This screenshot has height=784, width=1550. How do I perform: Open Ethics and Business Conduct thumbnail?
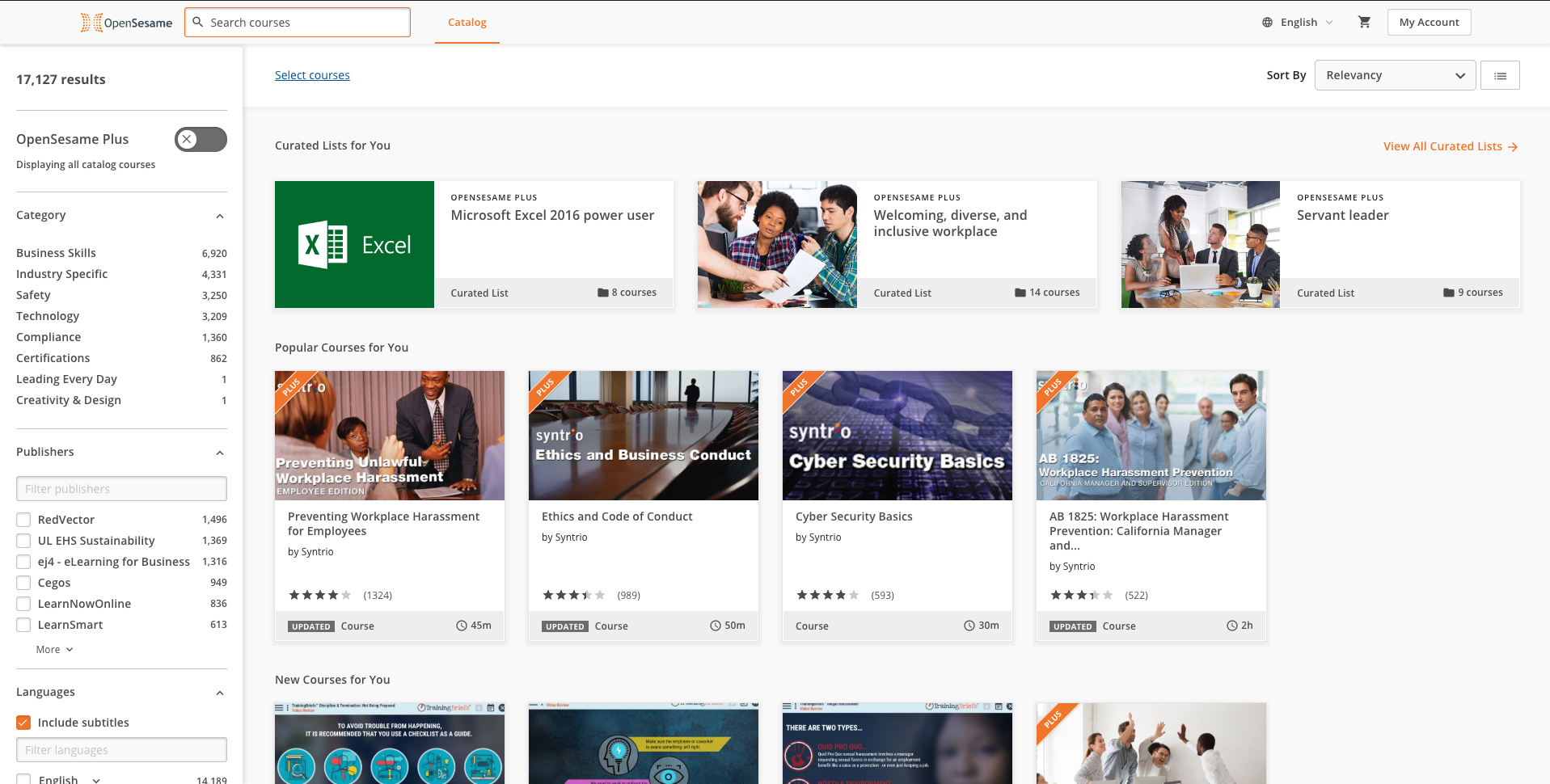(x=644, y=436)
